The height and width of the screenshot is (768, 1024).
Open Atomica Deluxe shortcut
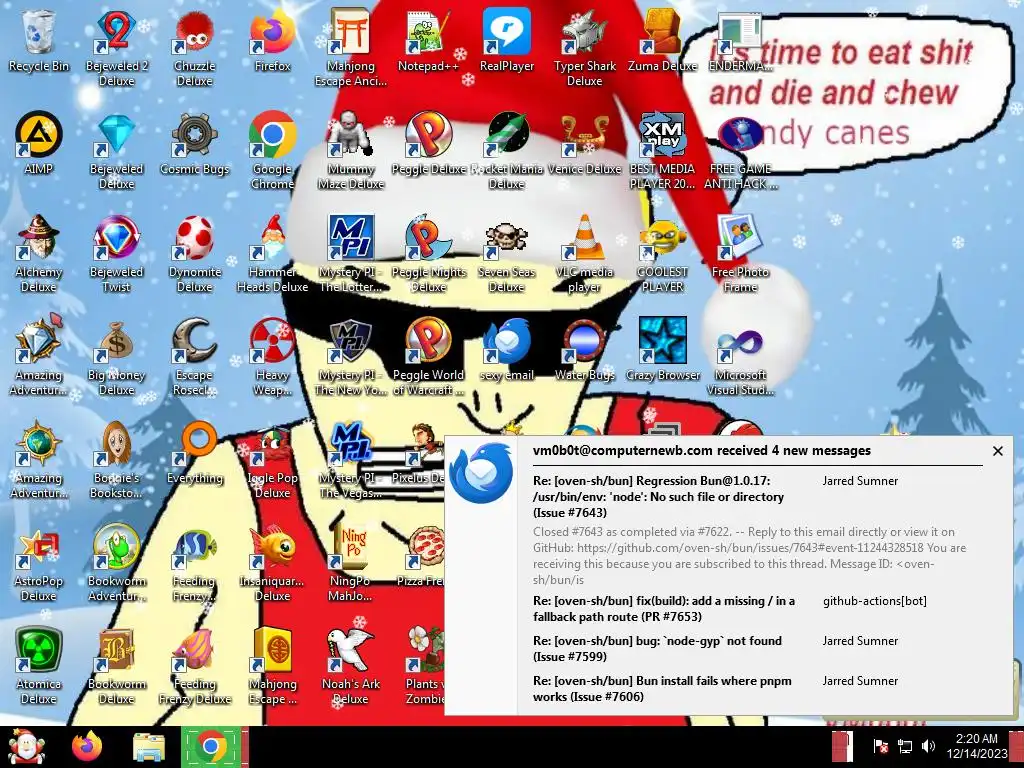coord(39,666)
